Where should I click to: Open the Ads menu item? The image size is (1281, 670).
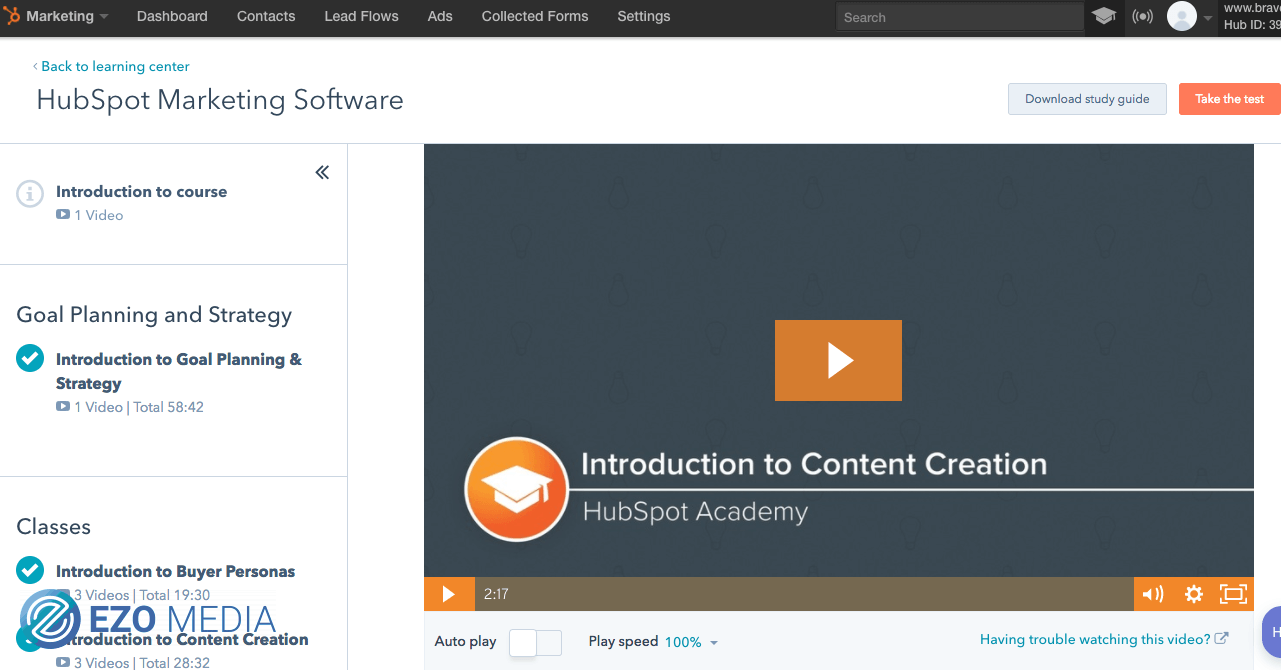pos(440,16)
